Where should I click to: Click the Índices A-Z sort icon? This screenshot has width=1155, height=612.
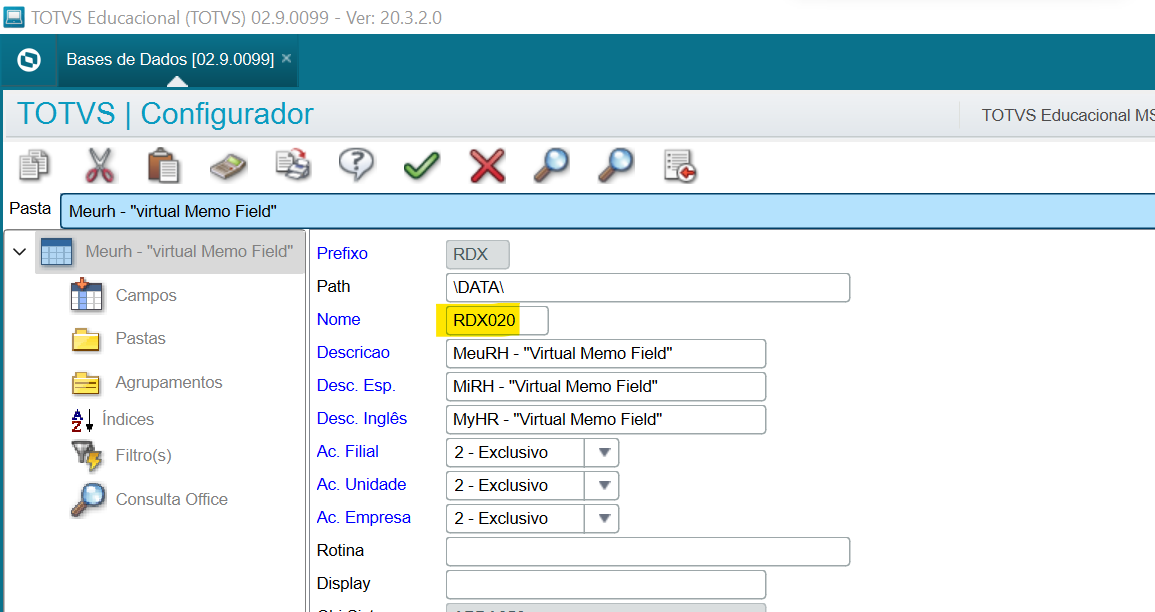pyautogui.click(x=82, y=420)
